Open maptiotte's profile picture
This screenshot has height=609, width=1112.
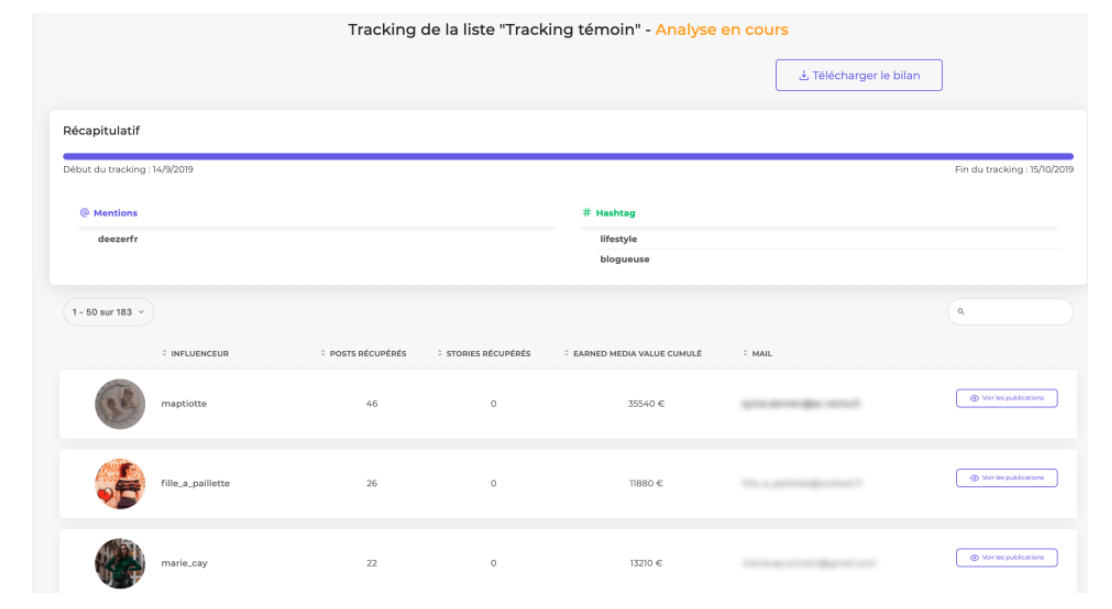pos(120,404)
